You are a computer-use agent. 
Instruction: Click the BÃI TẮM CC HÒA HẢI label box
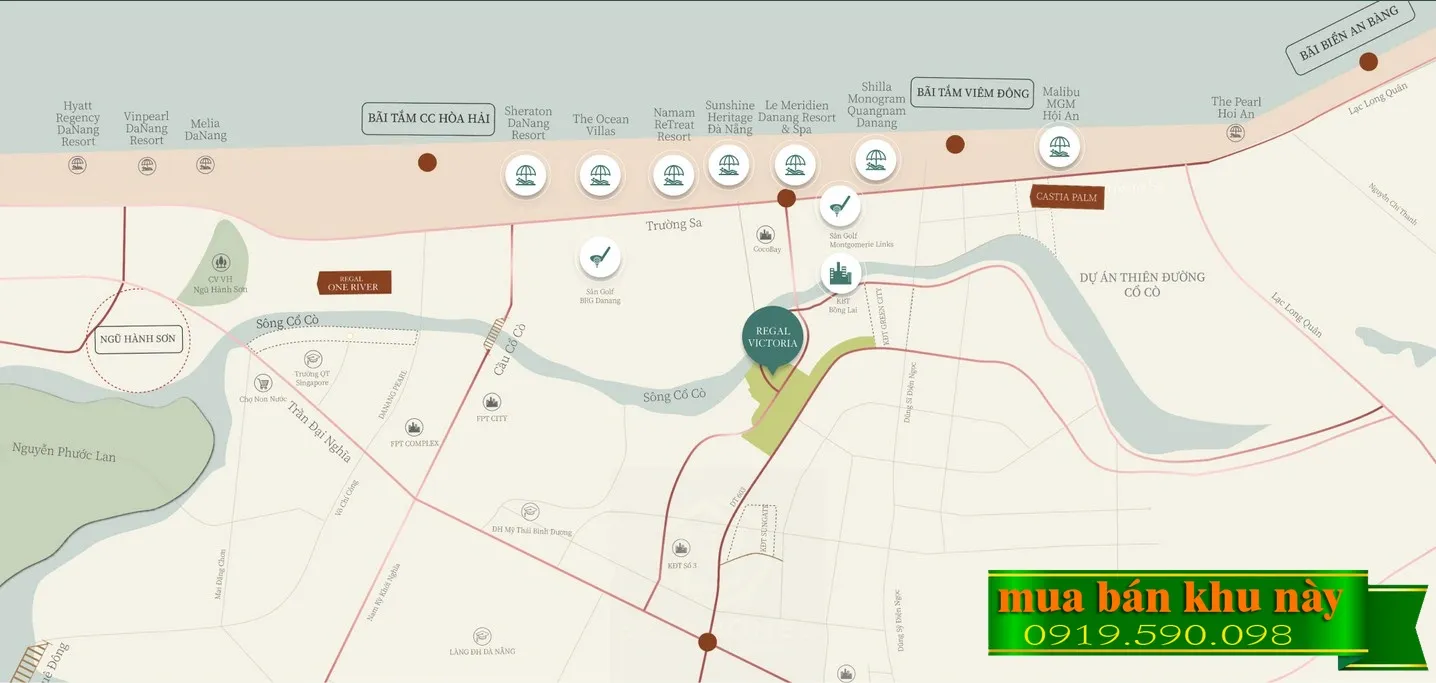429,118
